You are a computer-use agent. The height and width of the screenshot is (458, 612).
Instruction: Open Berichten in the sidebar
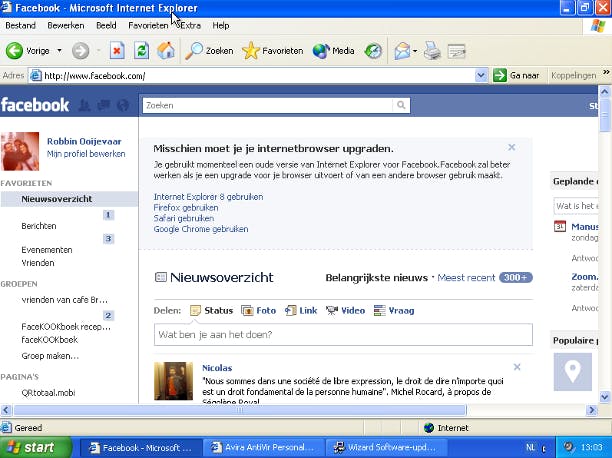point(39,226)
